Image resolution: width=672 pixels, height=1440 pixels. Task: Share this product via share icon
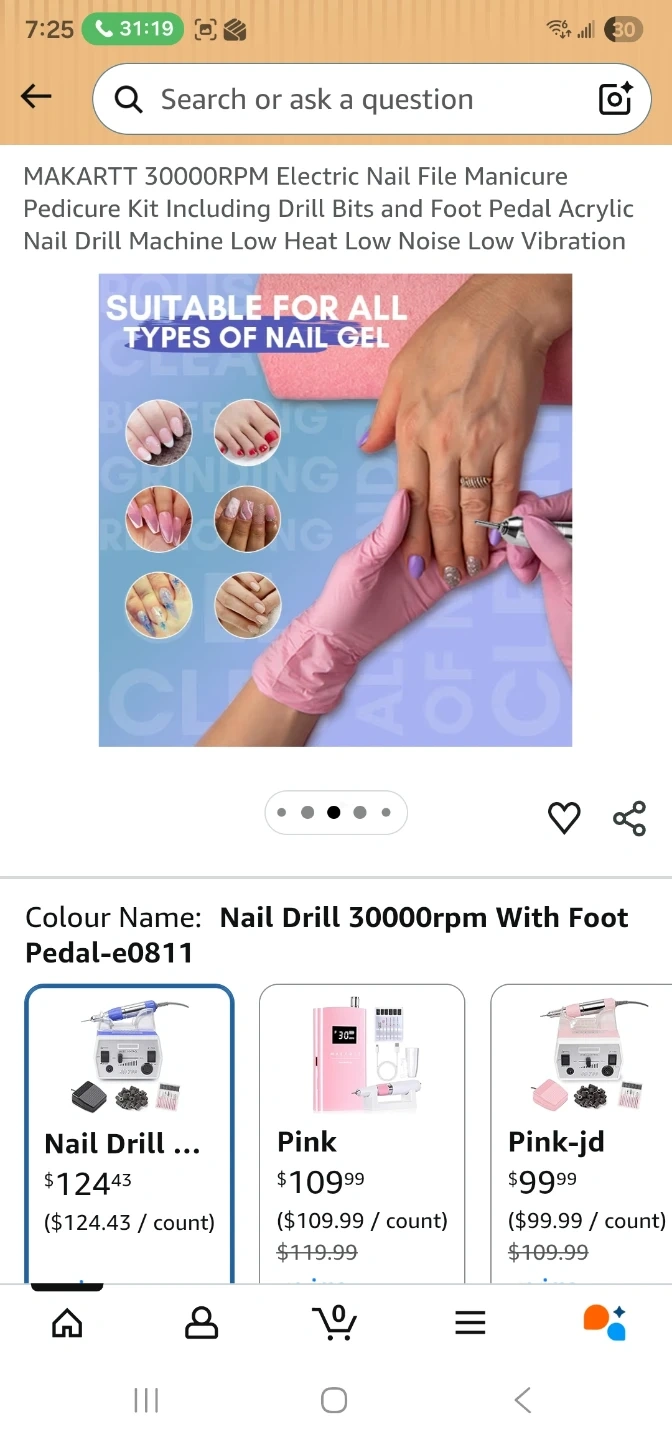[629, 818]
